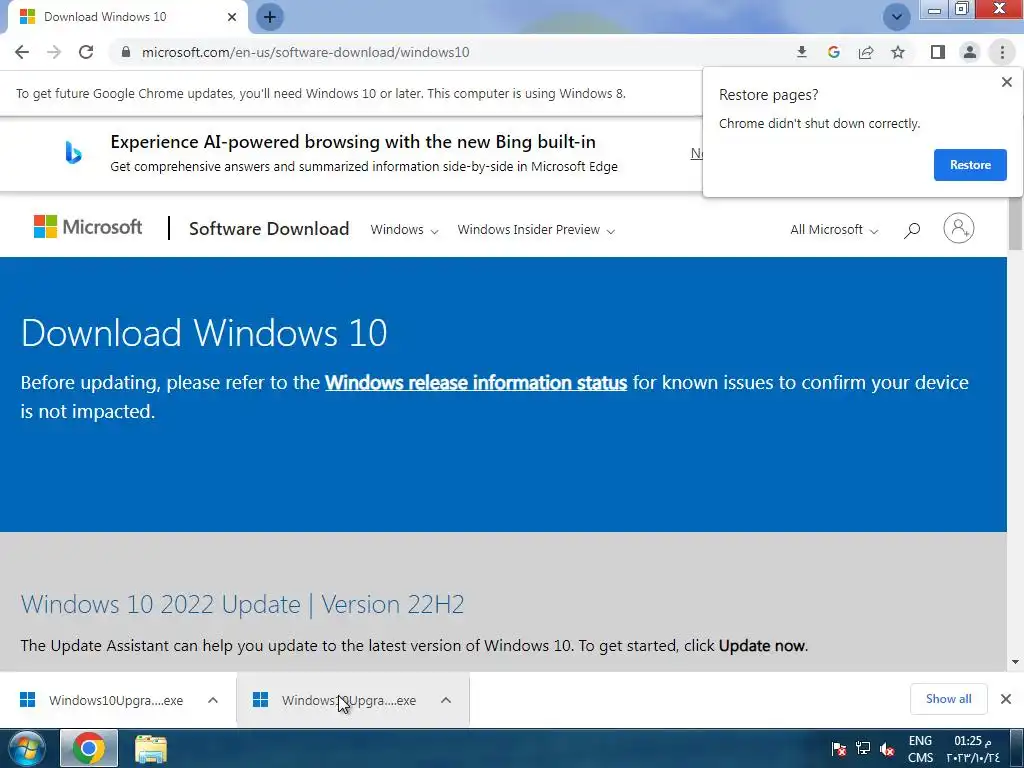Reload the page with the refresh icon
The width and height of the screenshot is (1024, 768).
(x=86, y=52)
